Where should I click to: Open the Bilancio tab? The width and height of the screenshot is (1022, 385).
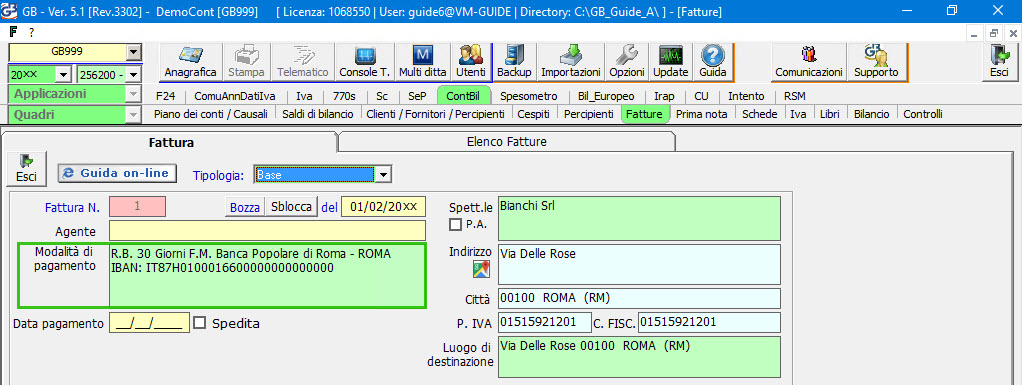pyautogui.click(x=871, y=114)
